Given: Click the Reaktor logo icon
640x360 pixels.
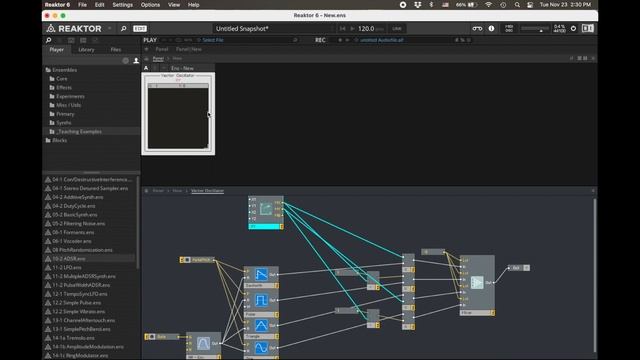Looking at the screenshot, I should pyautogui.click(x=51, y=29).
